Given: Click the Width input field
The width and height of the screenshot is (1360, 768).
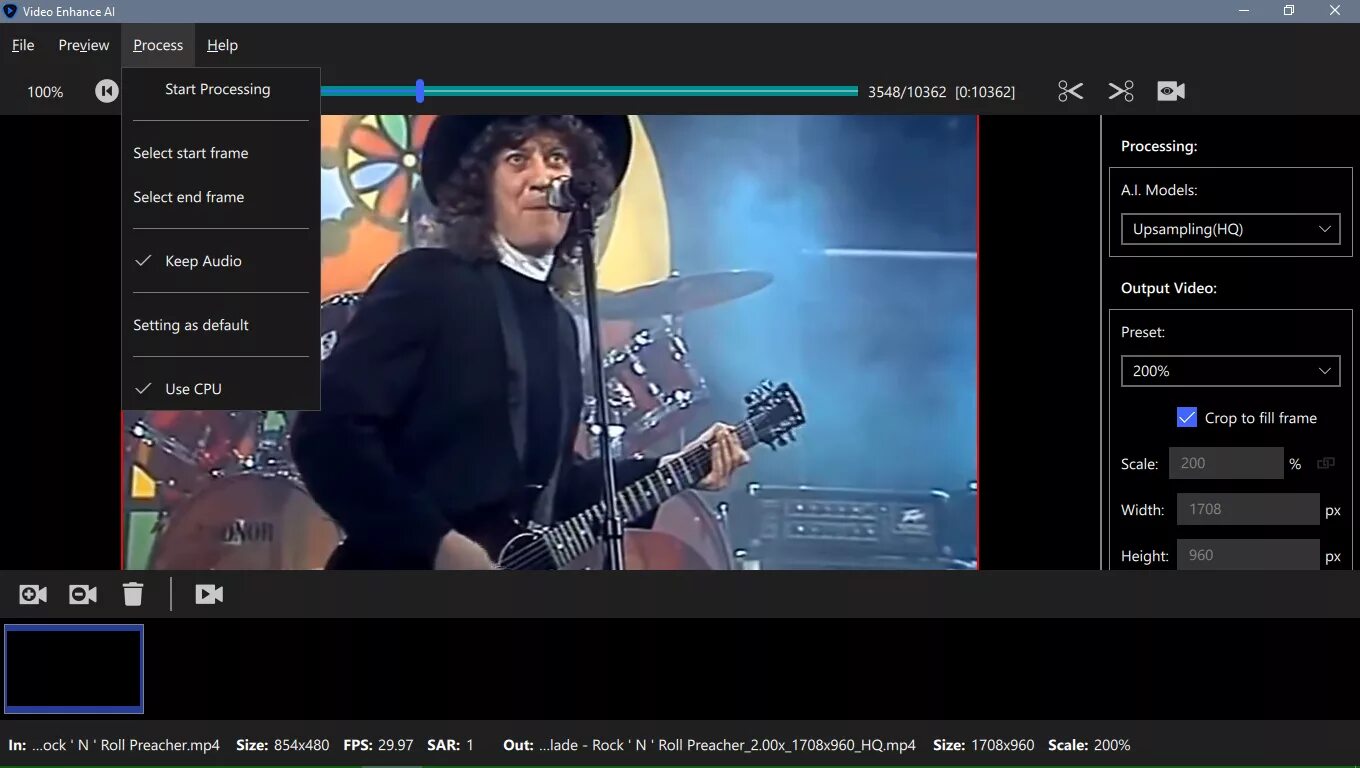Looking at the screenshot, I should click(1248, 509).
